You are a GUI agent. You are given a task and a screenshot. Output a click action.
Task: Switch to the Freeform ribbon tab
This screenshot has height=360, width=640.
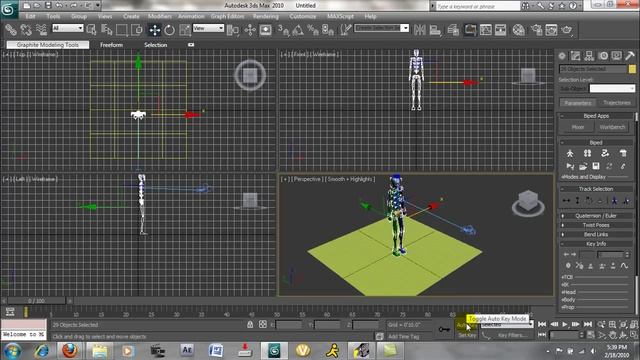pyautogui.click(x=111, y=45)
